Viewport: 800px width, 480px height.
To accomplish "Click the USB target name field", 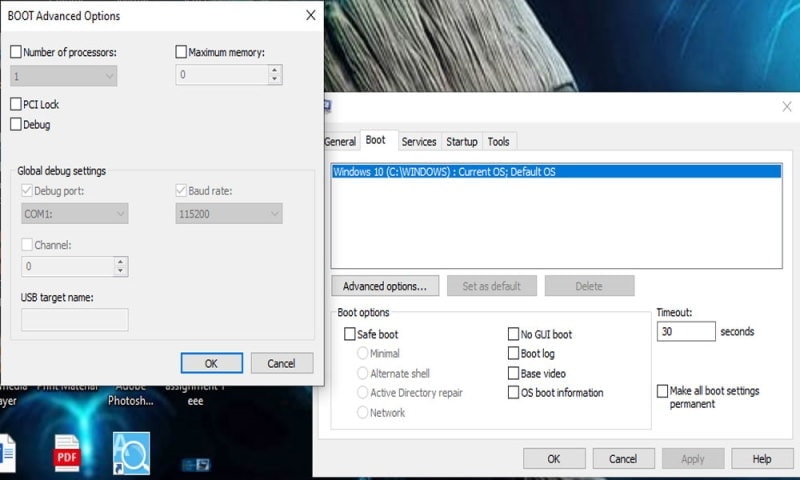I will pyautogui.click(x=74, y=320).
